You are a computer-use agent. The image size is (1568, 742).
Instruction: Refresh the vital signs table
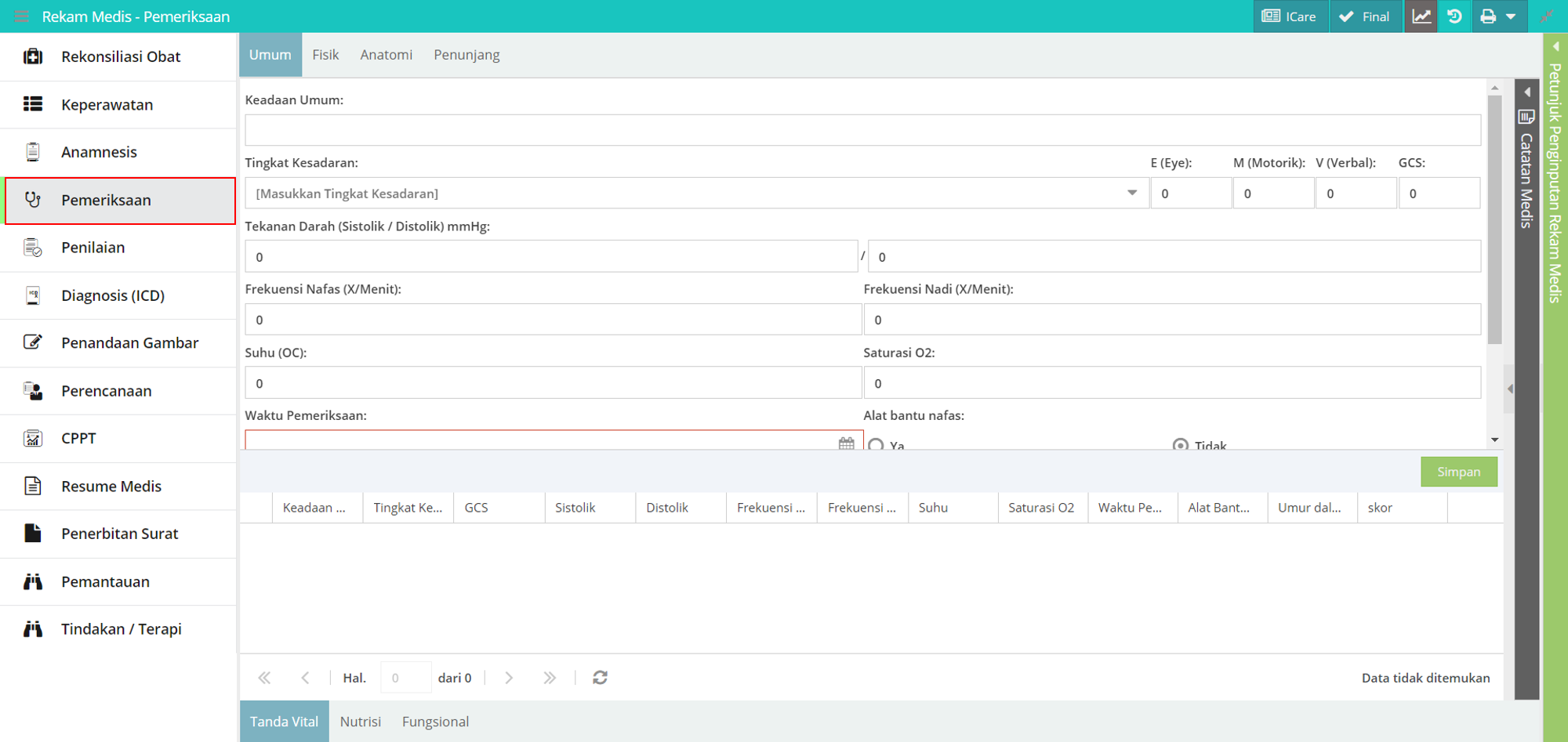pyautogui.click(x=601, y=678)
